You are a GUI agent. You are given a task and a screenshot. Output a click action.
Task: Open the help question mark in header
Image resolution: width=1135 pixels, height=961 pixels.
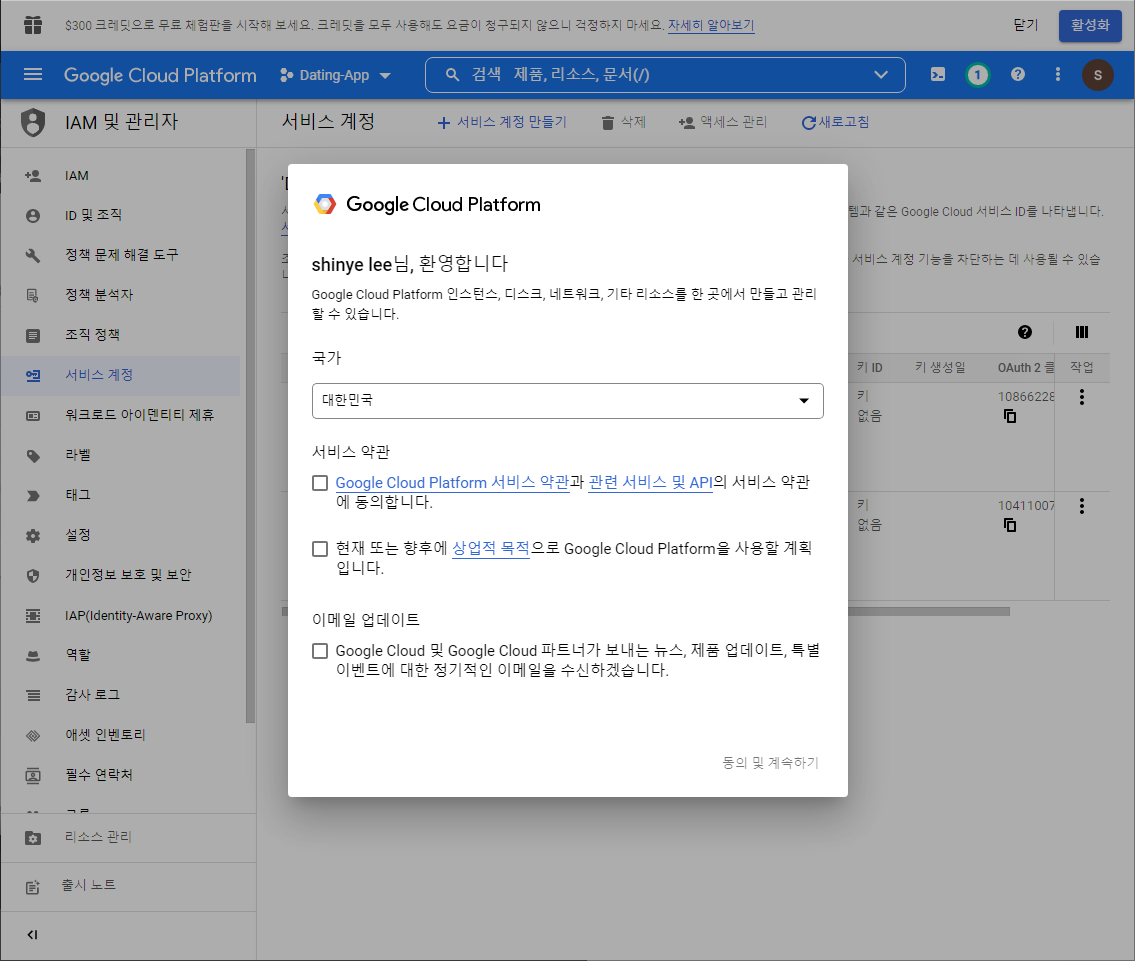[1018, 75]
